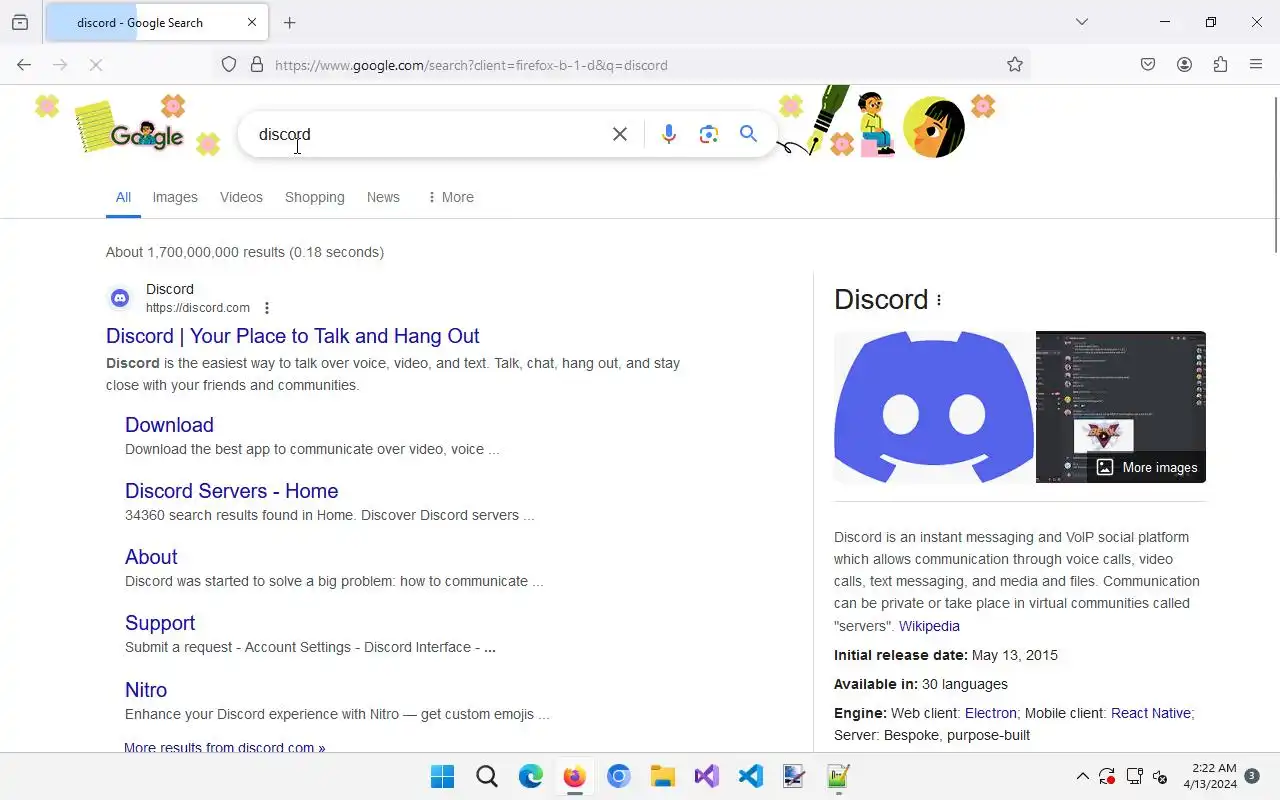This screenshot has width=1280, height=800.
Task: Select the All results tab
Action: (x=123, y=197)
